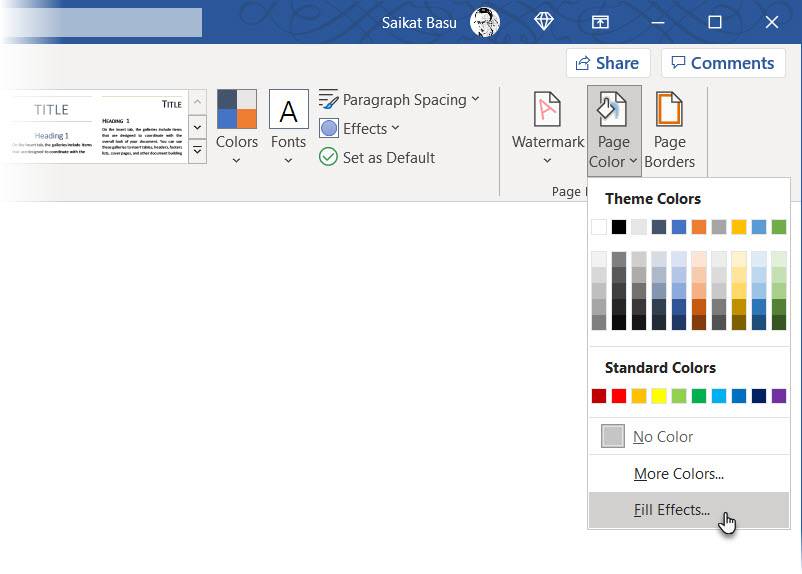This screenshot has width=802, height=574.
Task: Open the theme Fonts gallery
Action: [288, 110]
